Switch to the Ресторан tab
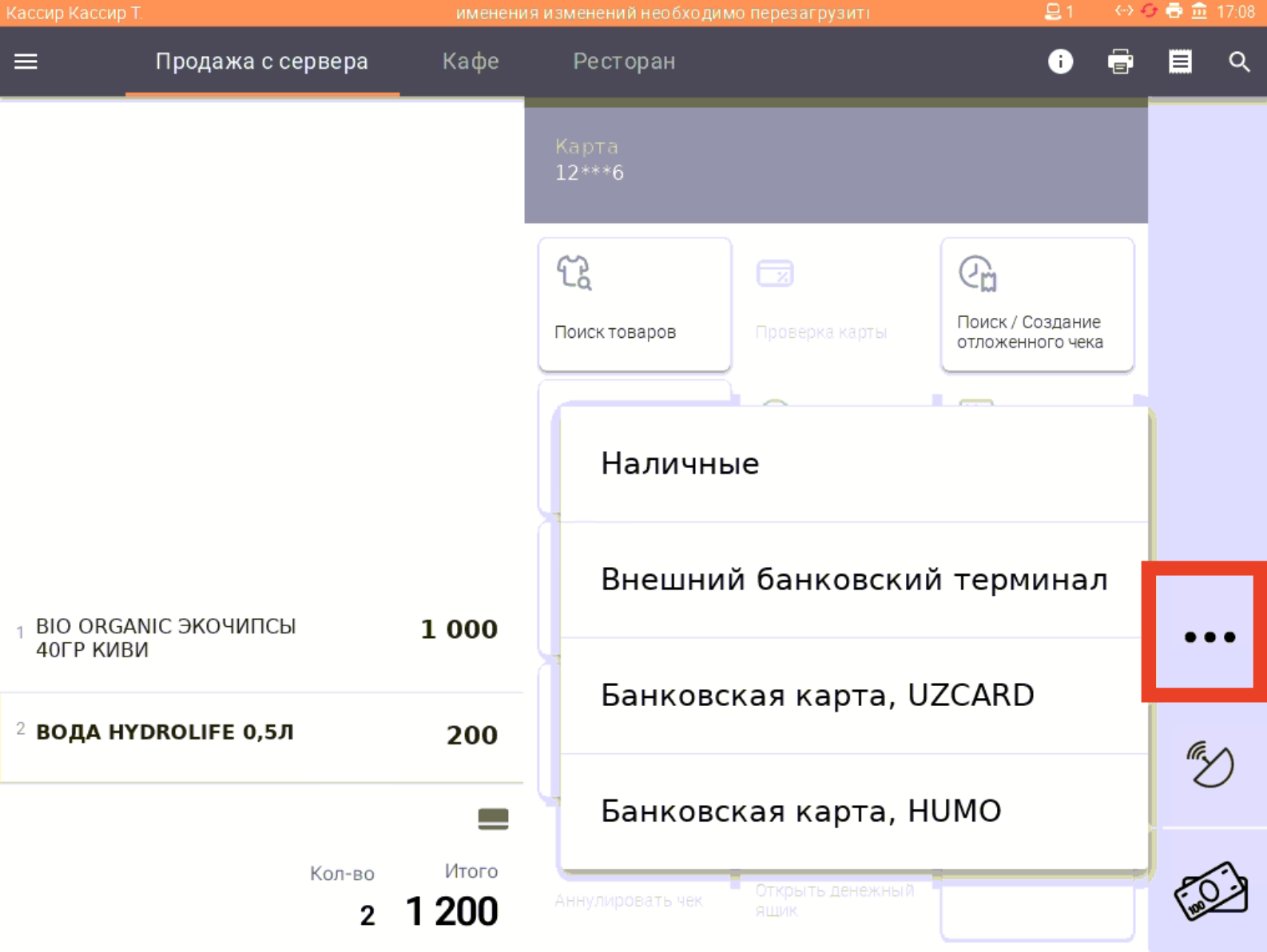Viewport: 1267px width, 952px height. click(x=624, y=61)
